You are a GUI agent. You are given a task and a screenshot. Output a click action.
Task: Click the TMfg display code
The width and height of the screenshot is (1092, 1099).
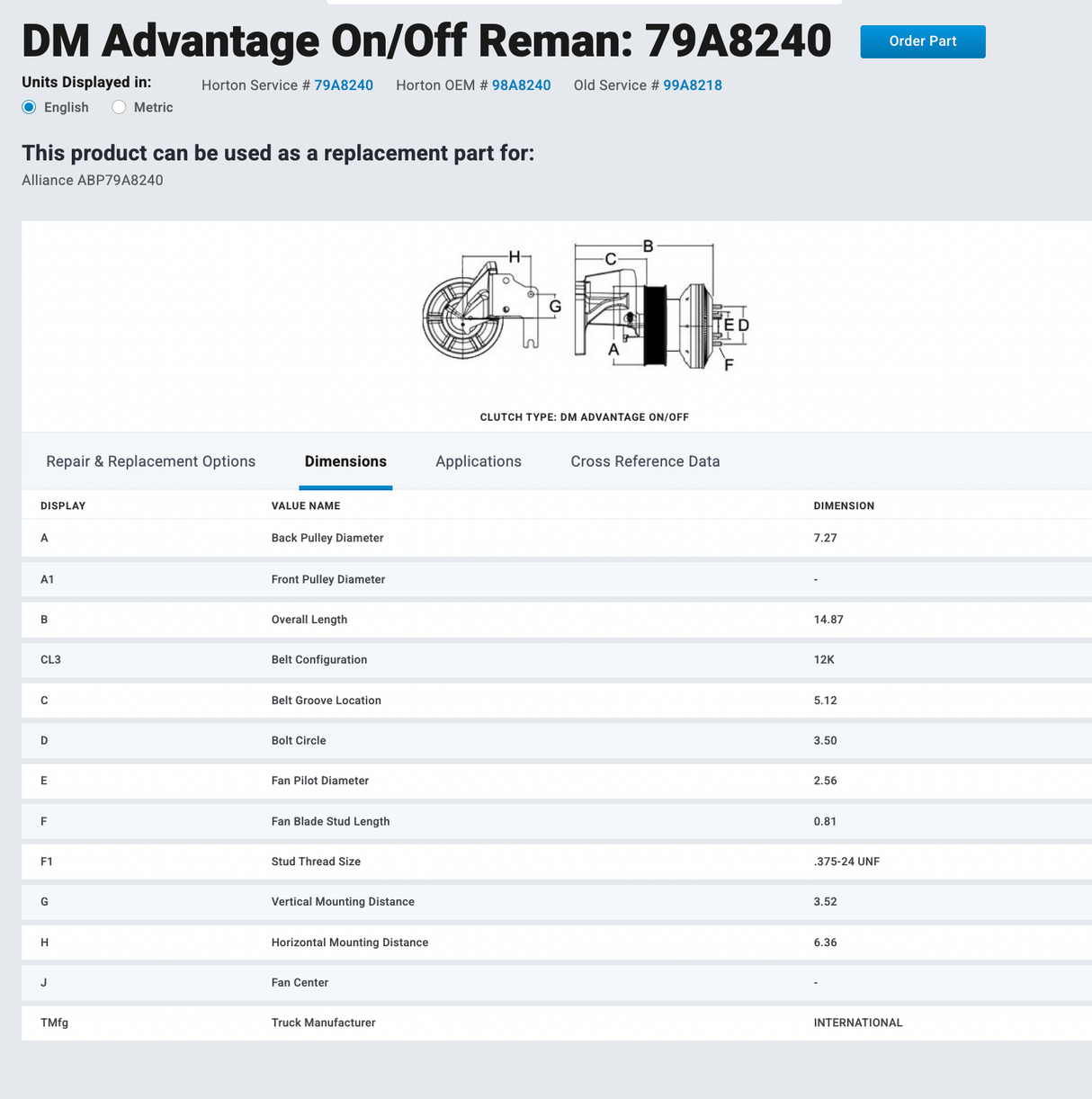coord(54,1023)
